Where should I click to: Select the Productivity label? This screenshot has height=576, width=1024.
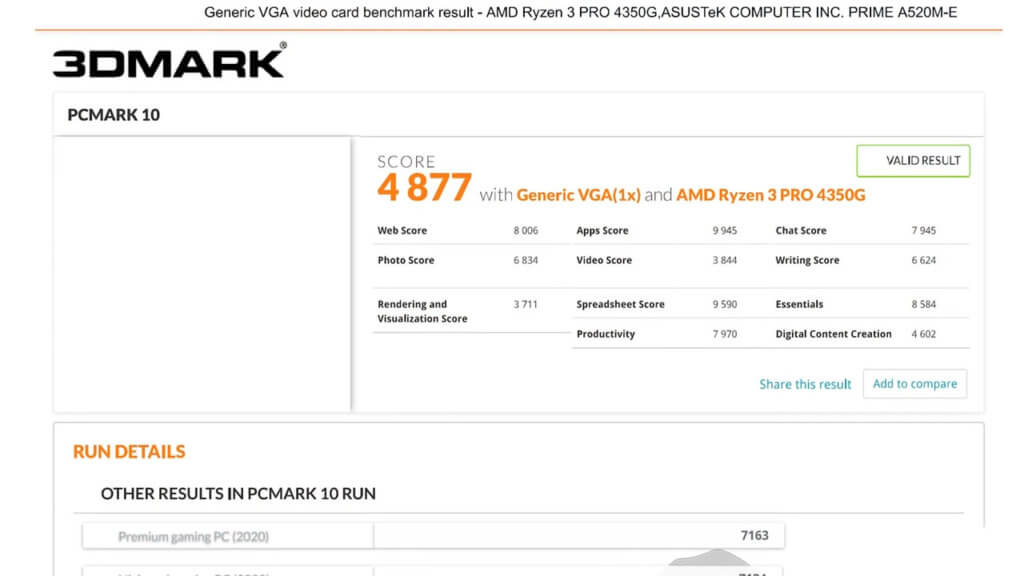point(605,334)
